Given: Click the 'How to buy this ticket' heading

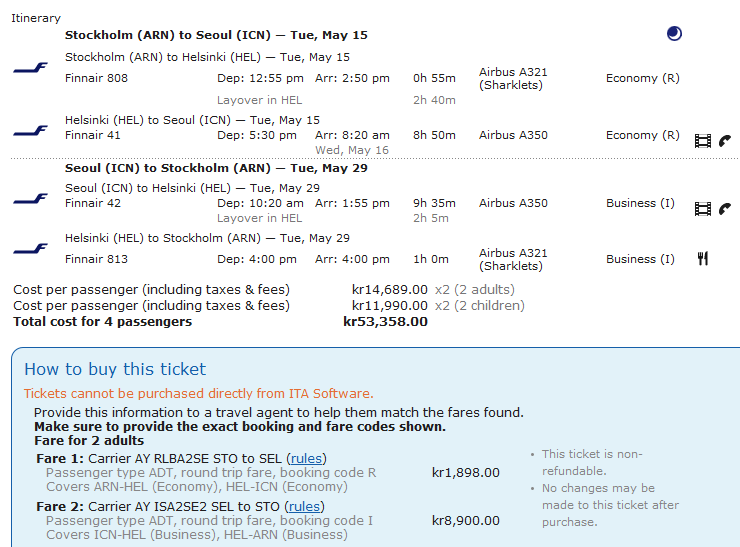Looking at the screenshot, I should point(115,370).
